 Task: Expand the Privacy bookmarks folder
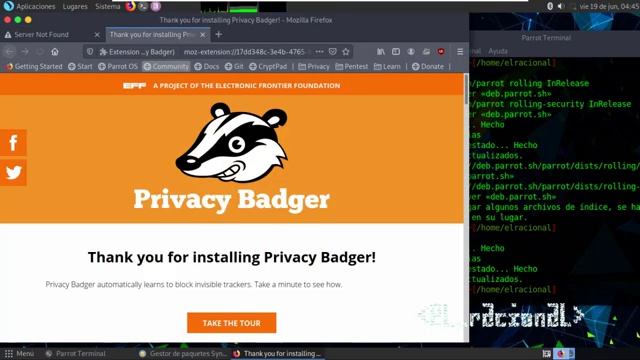tap(314, 67)
